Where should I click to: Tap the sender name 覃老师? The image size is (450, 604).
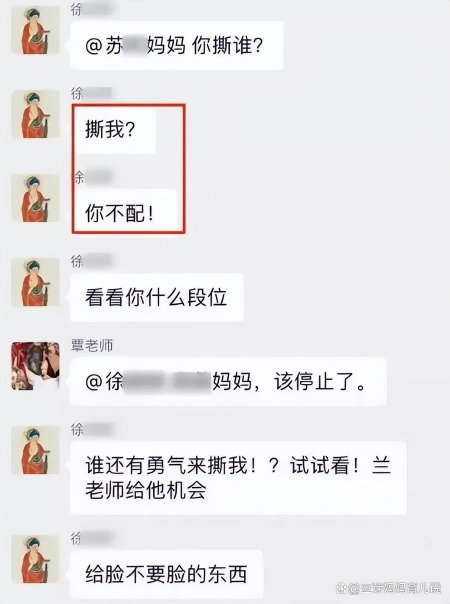pyautogui.click(x=92, y=346)
